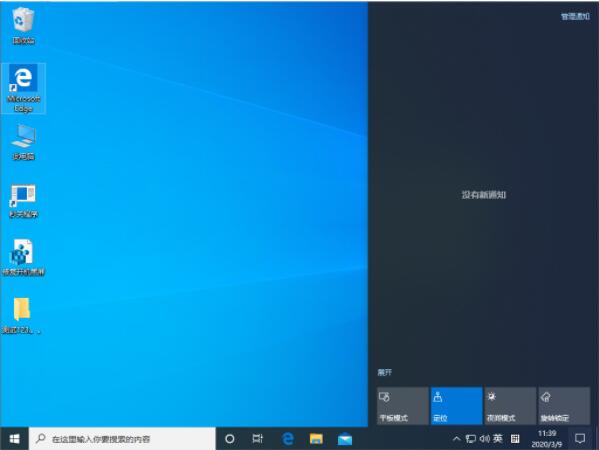Expand the quick actions with 展开
This screenshot has width=599, height=450.
[x=385, y=372]
